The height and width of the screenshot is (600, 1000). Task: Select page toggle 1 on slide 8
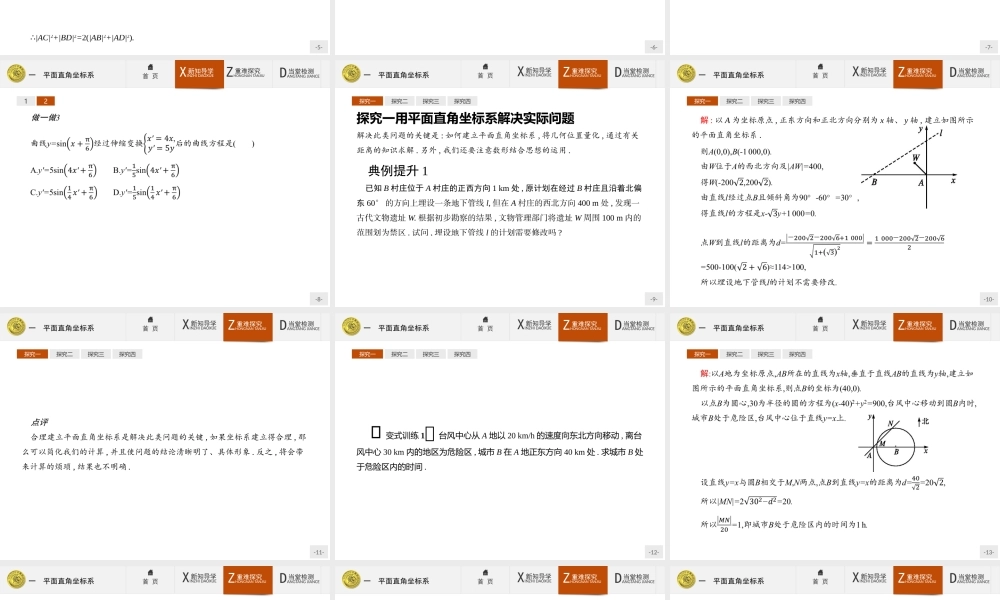pyautogui.click(x=25, y=100)
